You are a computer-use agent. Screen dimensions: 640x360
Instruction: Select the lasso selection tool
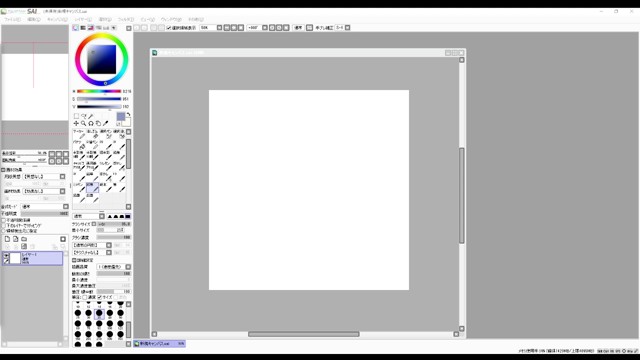tap(84, 116)
